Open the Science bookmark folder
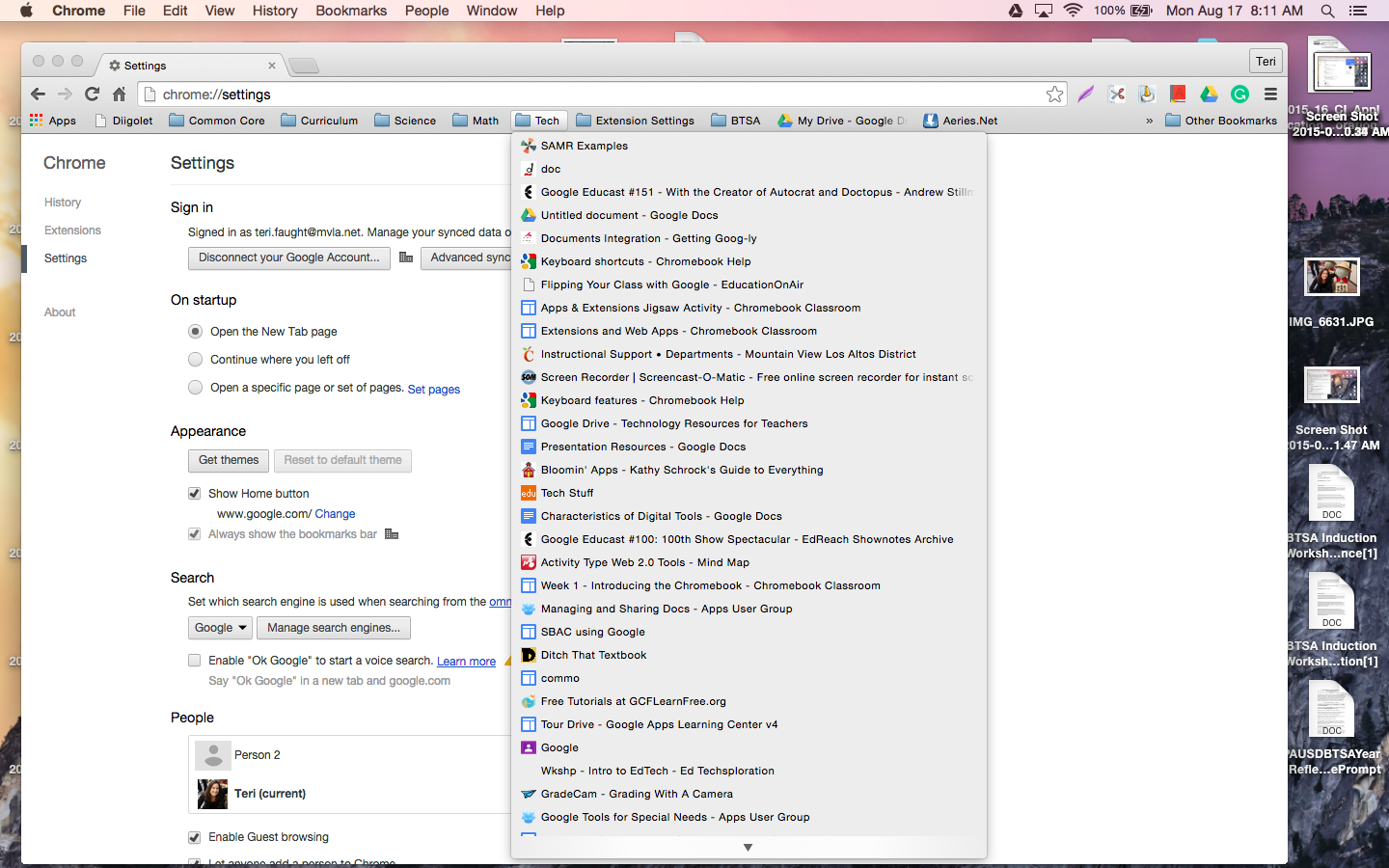Viewport: 1389px width, 868px height. [405, 121]
